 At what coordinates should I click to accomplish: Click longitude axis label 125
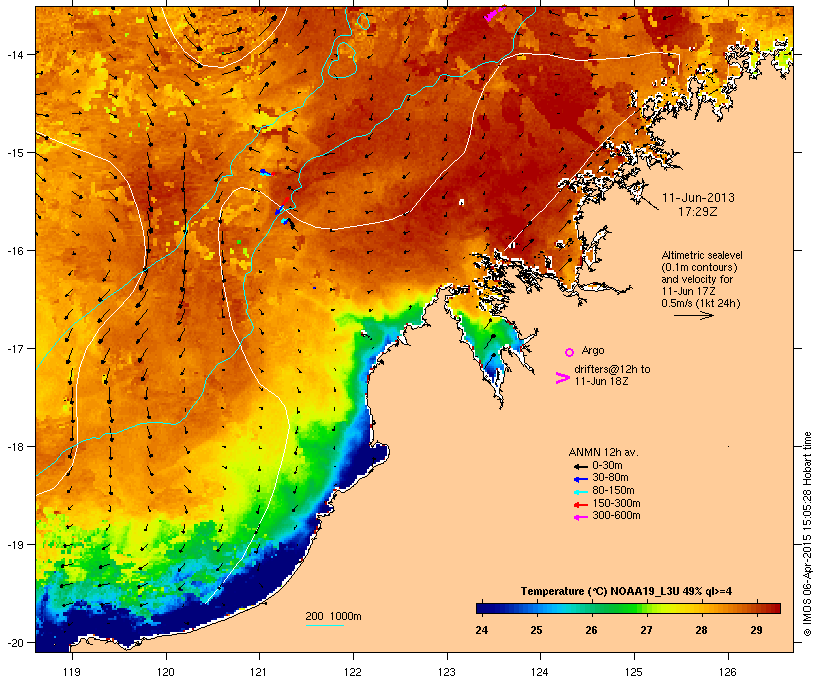[634, 672]
